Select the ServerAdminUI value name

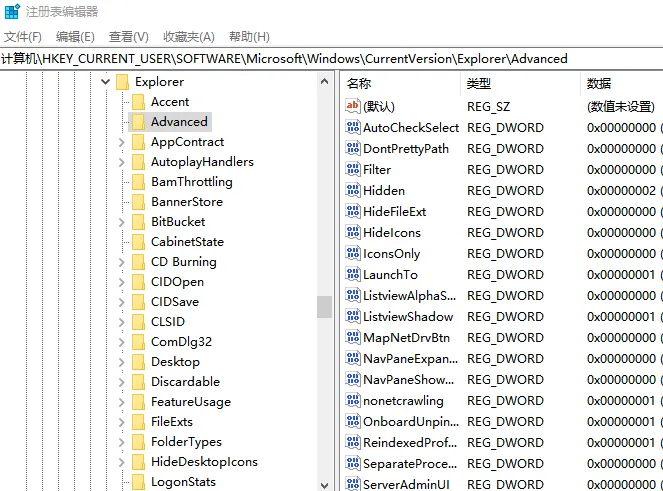[406, 484]
